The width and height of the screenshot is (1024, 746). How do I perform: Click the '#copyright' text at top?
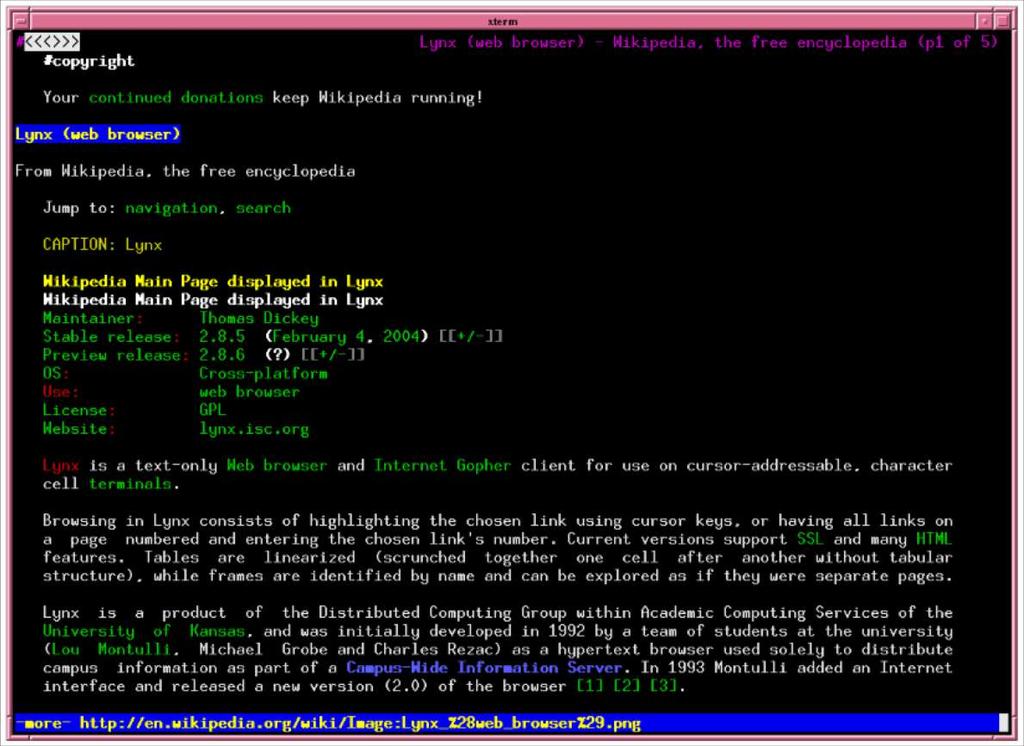(x=88, y=61)
